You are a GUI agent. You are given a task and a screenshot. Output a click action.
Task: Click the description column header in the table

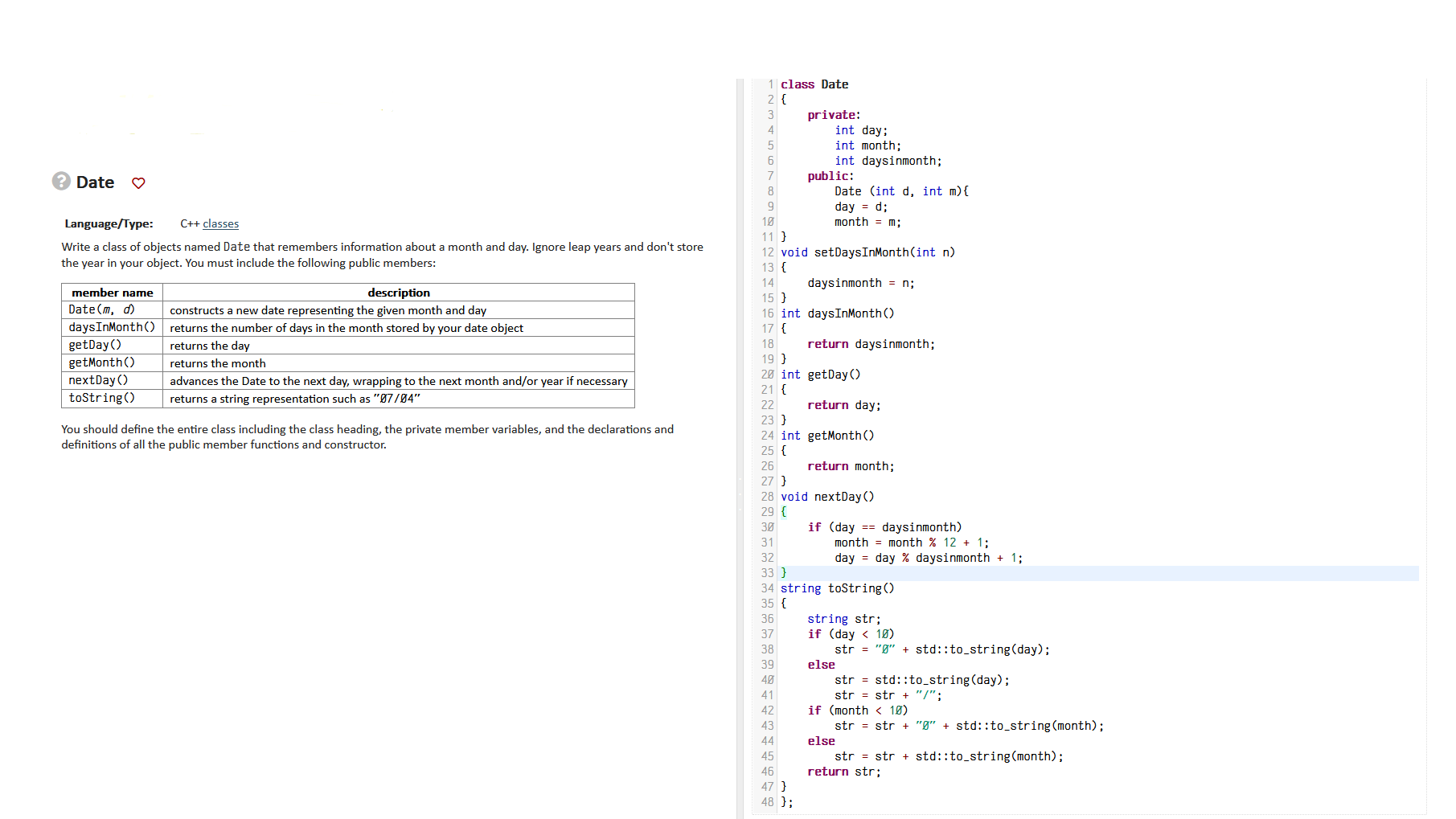click(x=399, y=293)
